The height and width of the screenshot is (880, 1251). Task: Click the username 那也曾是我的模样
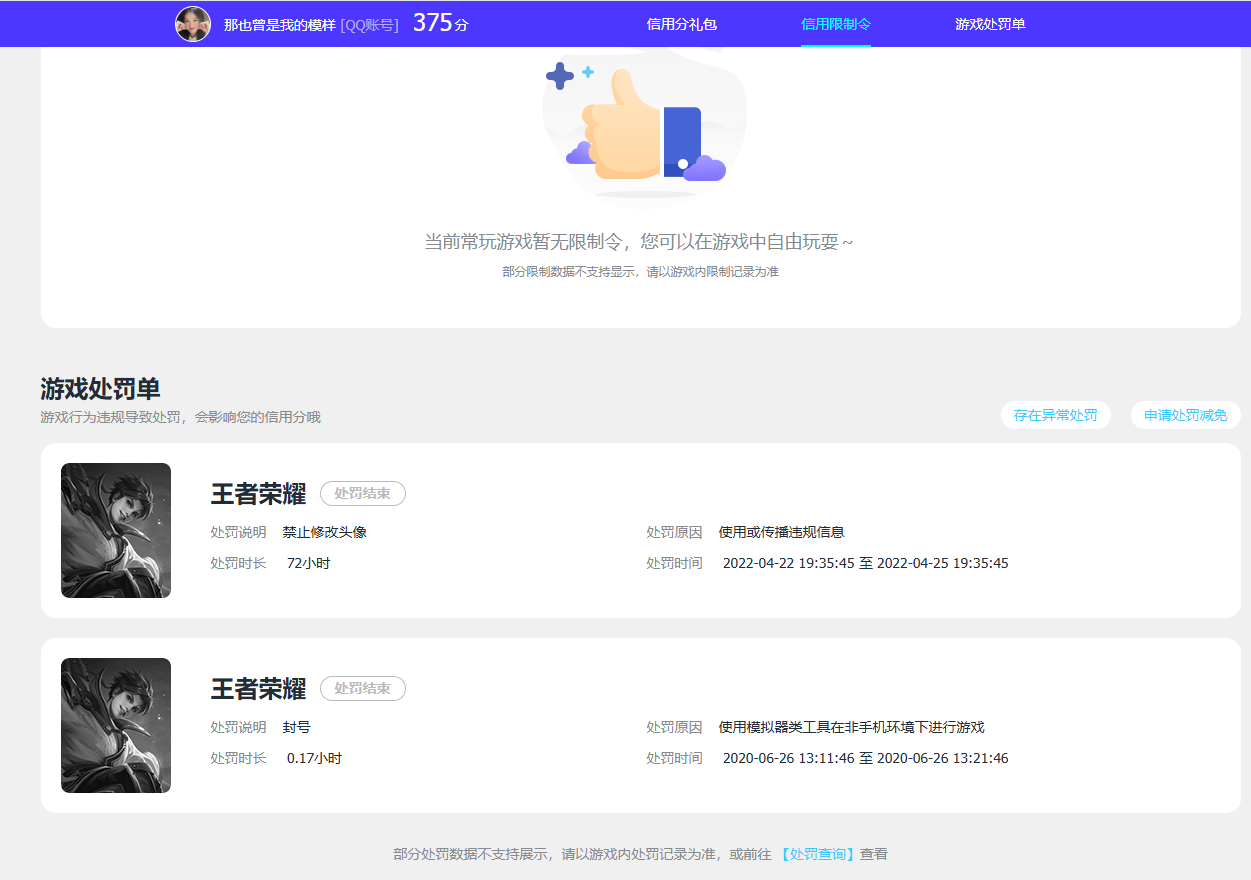coord(279,25)
